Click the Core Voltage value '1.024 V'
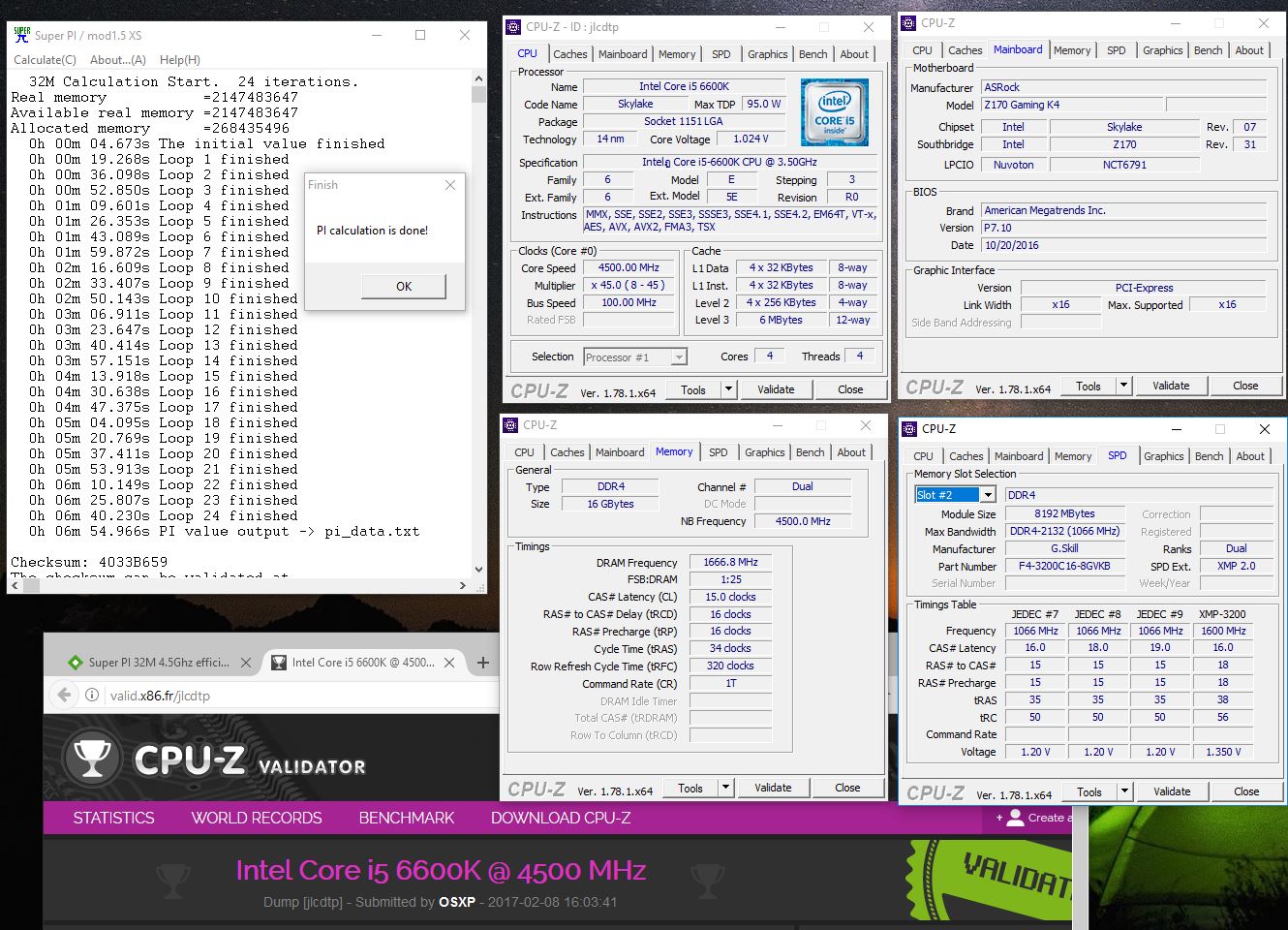Screen dimensions: 1288x930 pos(751,139)
